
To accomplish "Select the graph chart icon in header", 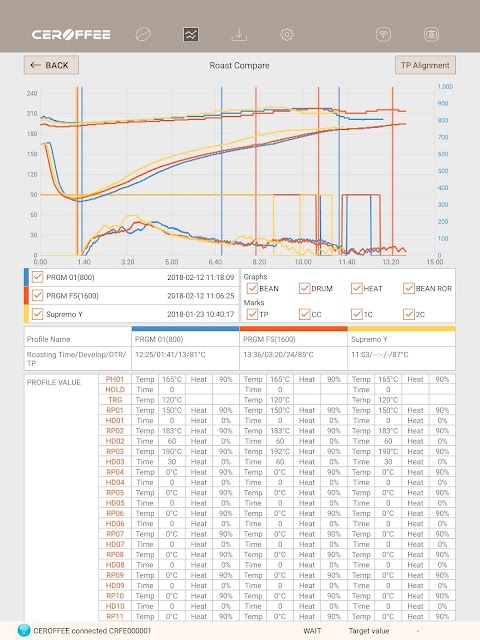I will (x=191, y=34).
